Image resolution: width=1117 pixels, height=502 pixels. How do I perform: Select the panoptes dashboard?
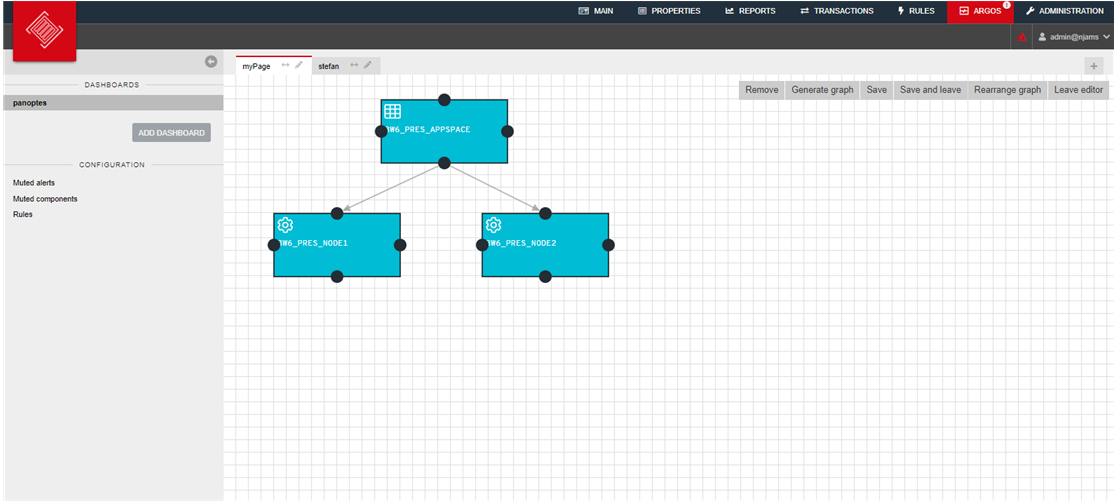pos(113,103)
